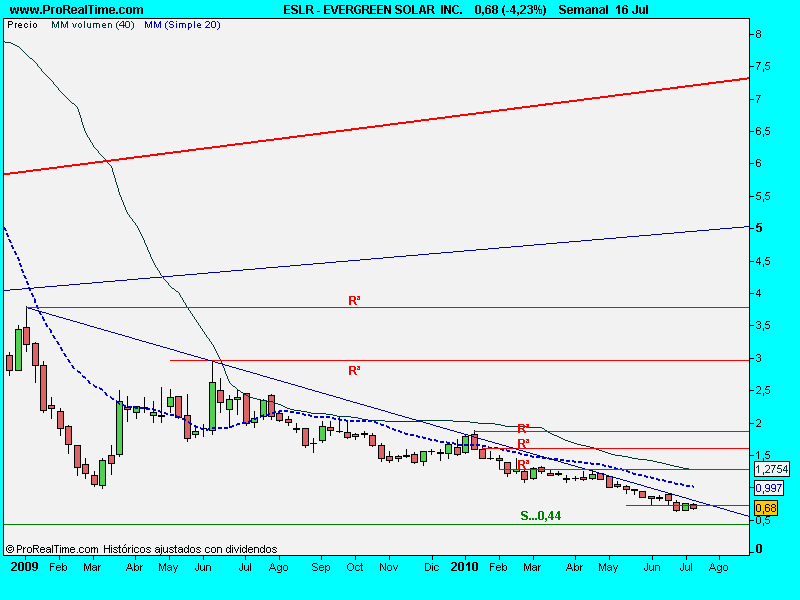Click the 2010 year label on time axis

point(464,567)
